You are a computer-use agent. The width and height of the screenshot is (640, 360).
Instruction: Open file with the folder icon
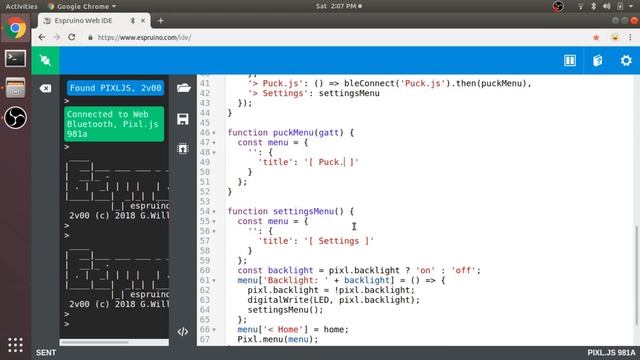pos(183,88)
